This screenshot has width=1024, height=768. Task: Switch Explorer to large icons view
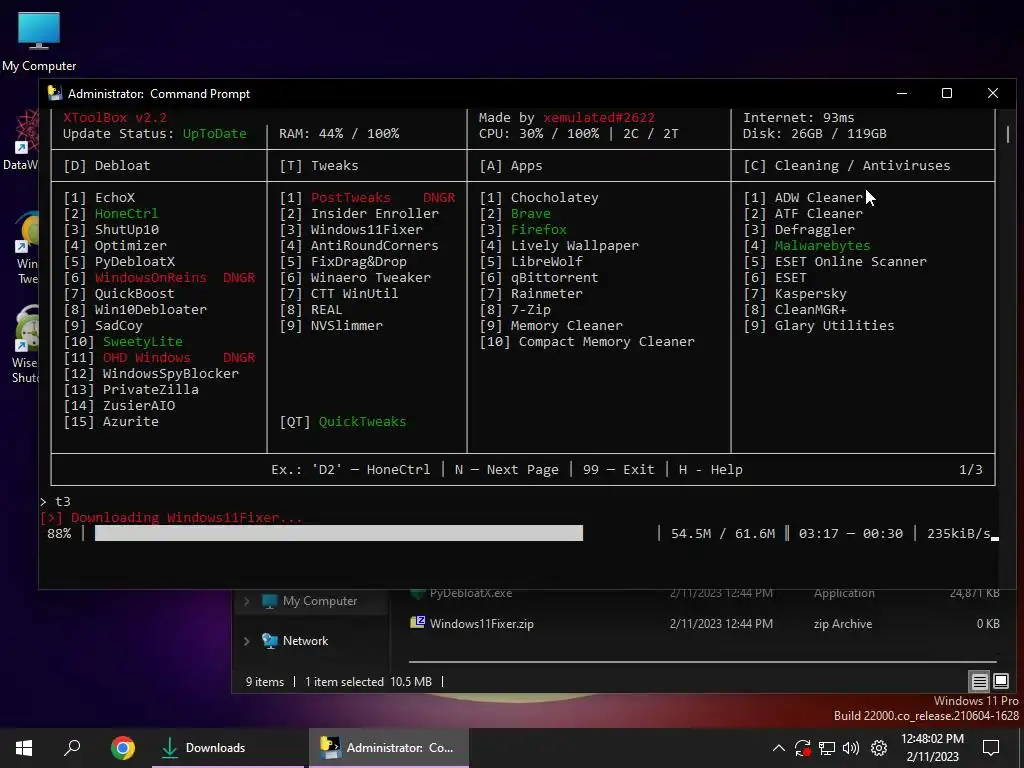1000,681
